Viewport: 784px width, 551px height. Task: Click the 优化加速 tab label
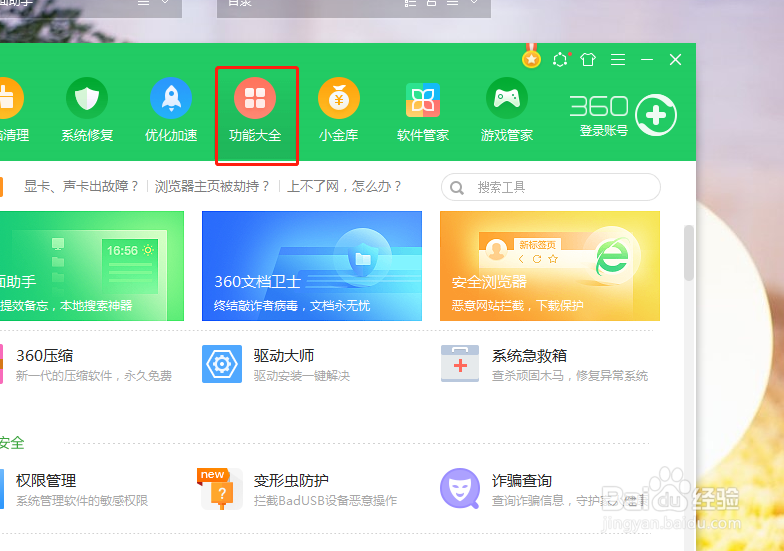coord(171,135)
